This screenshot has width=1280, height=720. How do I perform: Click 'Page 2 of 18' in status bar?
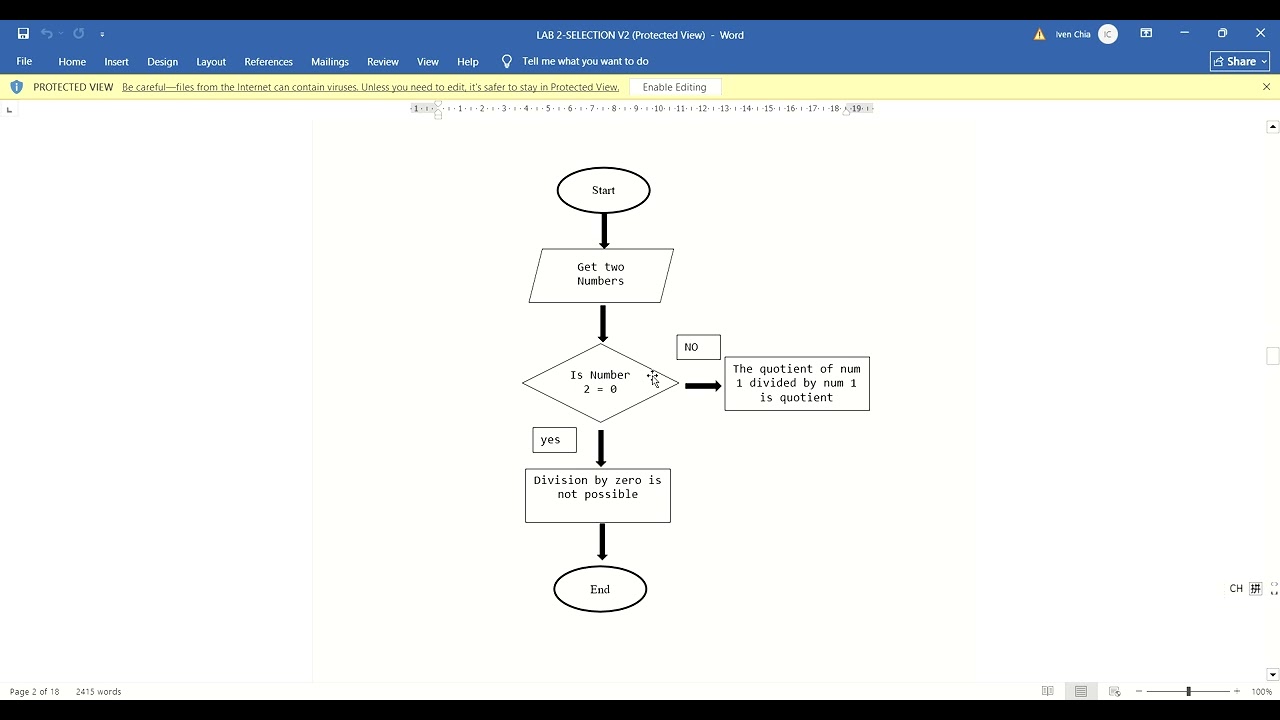point(35,692)
